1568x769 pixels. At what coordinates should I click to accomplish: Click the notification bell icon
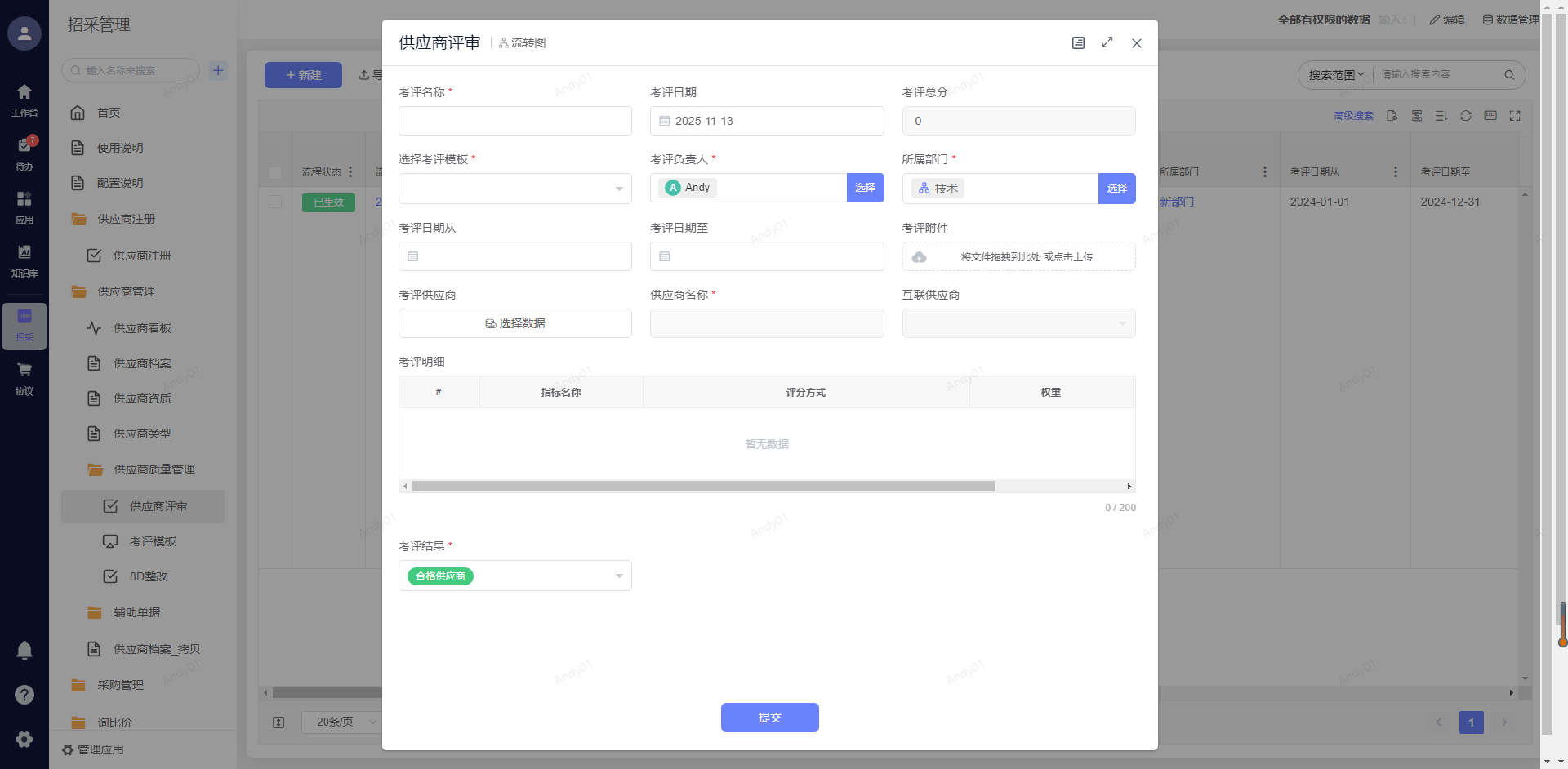pyautogui.click(x=24, y=651)
